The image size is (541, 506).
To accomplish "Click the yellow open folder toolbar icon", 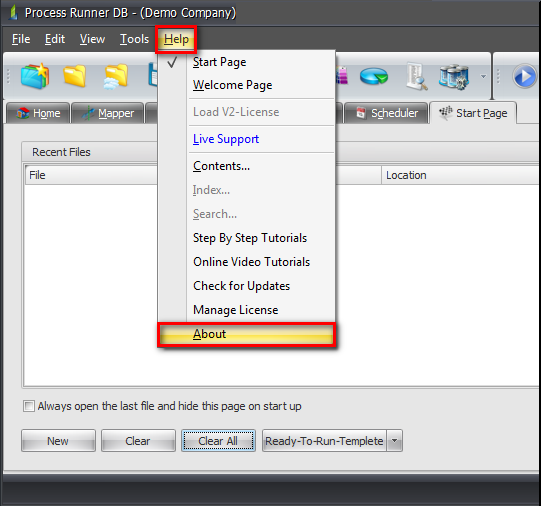I will coord(75,76).
